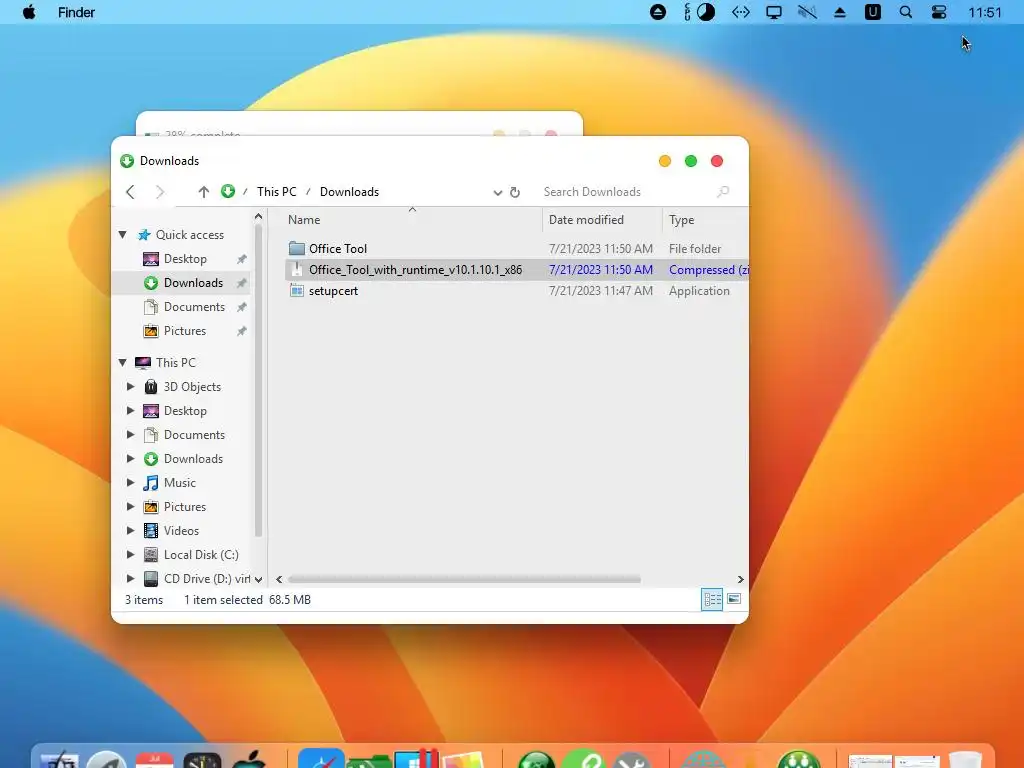This screenshot has height=768, width=1024.
Task: Expand the Local Disk (C:) node
Action: pyautogui.click(x=131, y=554)
